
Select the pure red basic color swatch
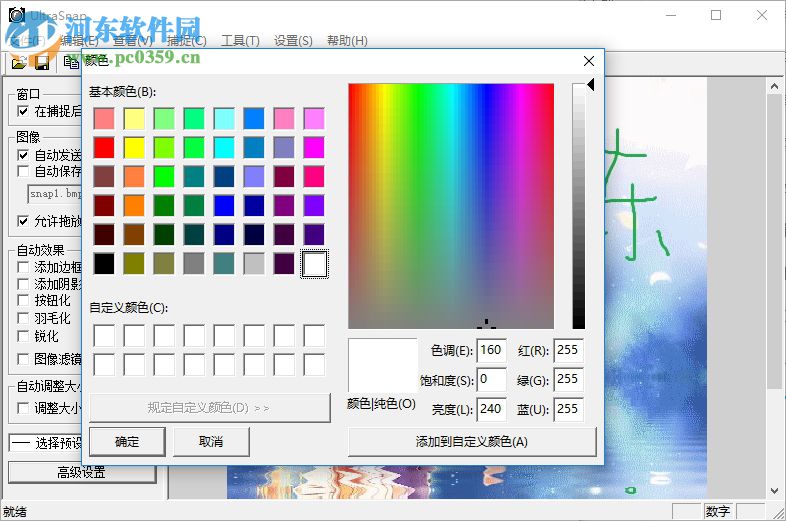point(104,147)
